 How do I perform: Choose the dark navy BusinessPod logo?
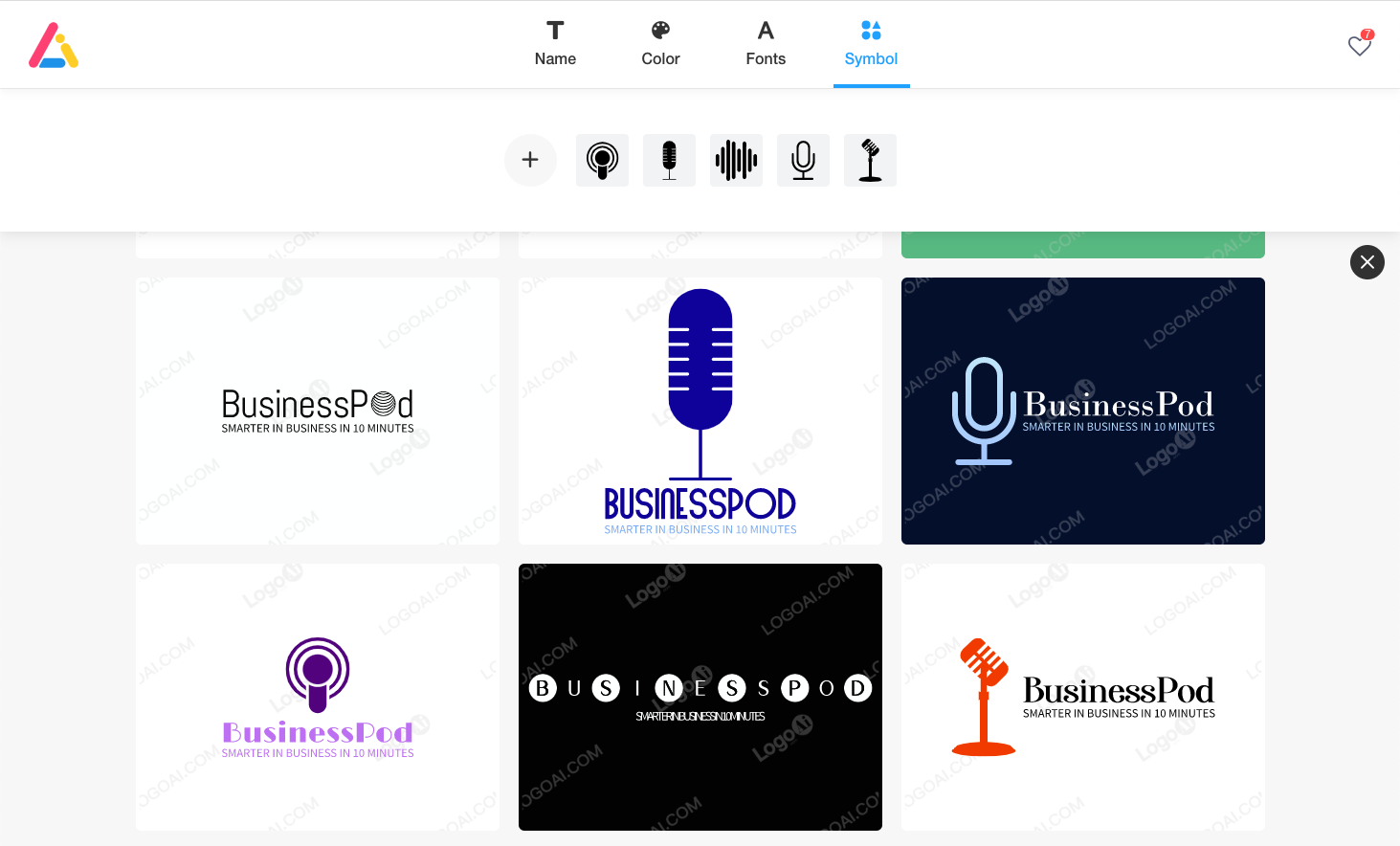(x=1083, y=411)
